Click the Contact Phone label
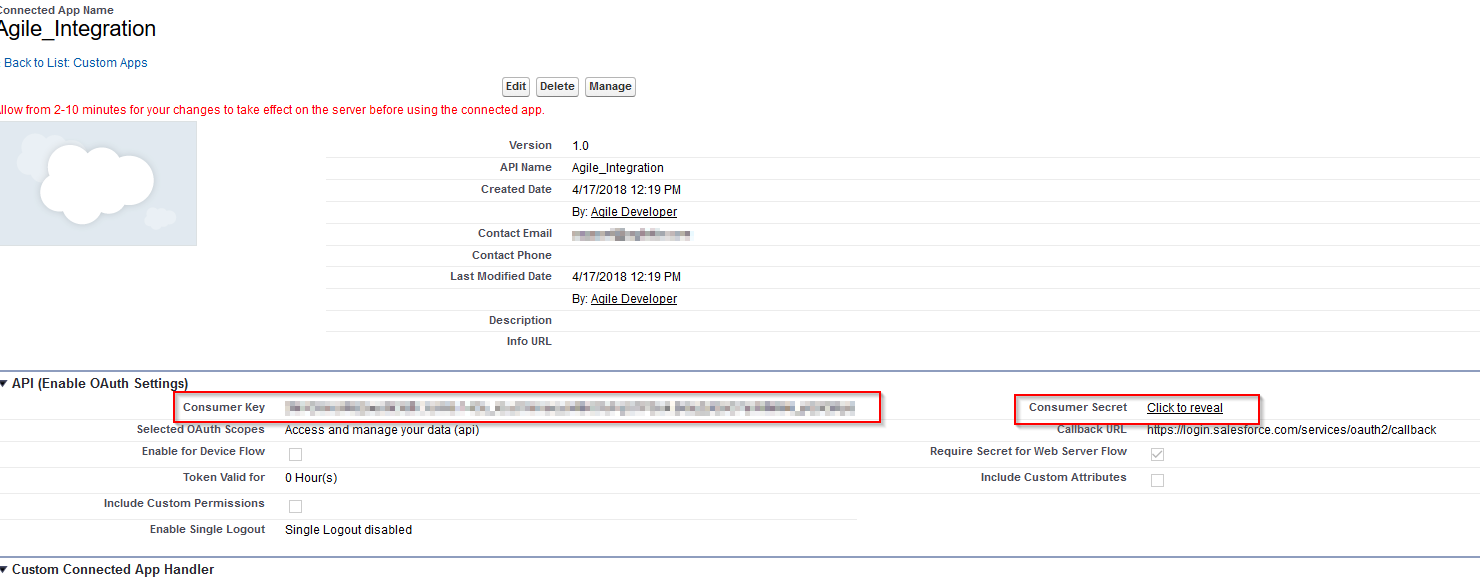Screen dimensions: 1480x588 point(512,256)
